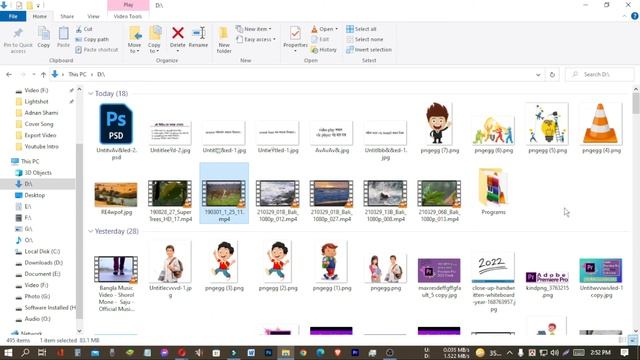
Task: Click History in the Open group
Action: pos(324,49)
